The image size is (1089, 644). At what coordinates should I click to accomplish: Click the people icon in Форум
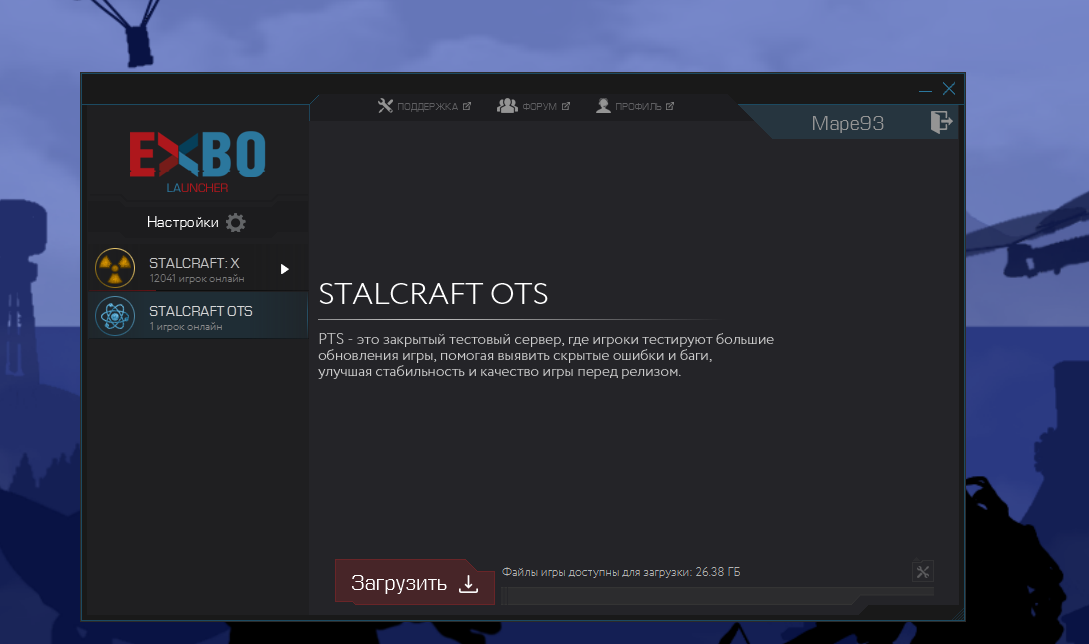coord(507,106)
